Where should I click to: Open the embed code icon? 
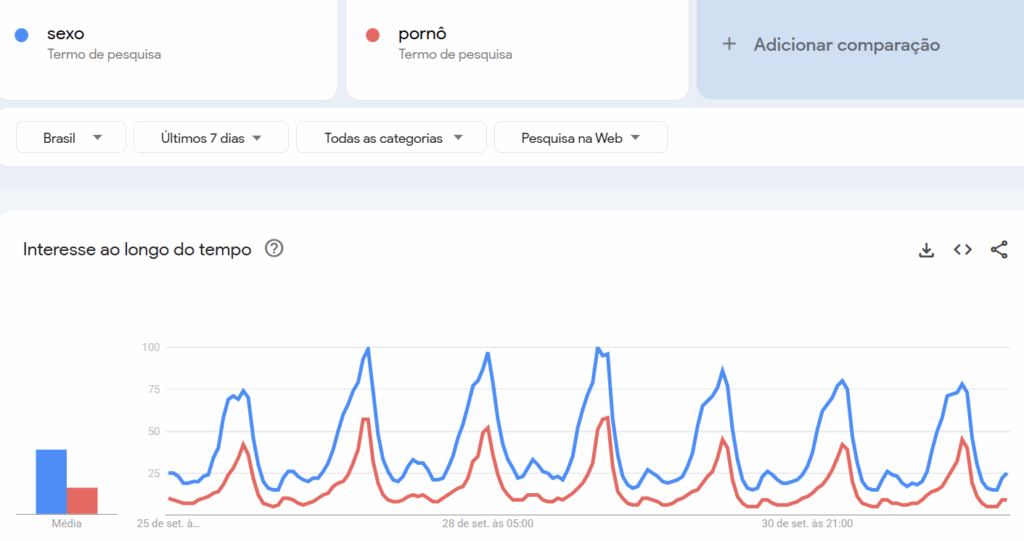tap(962, 250)
